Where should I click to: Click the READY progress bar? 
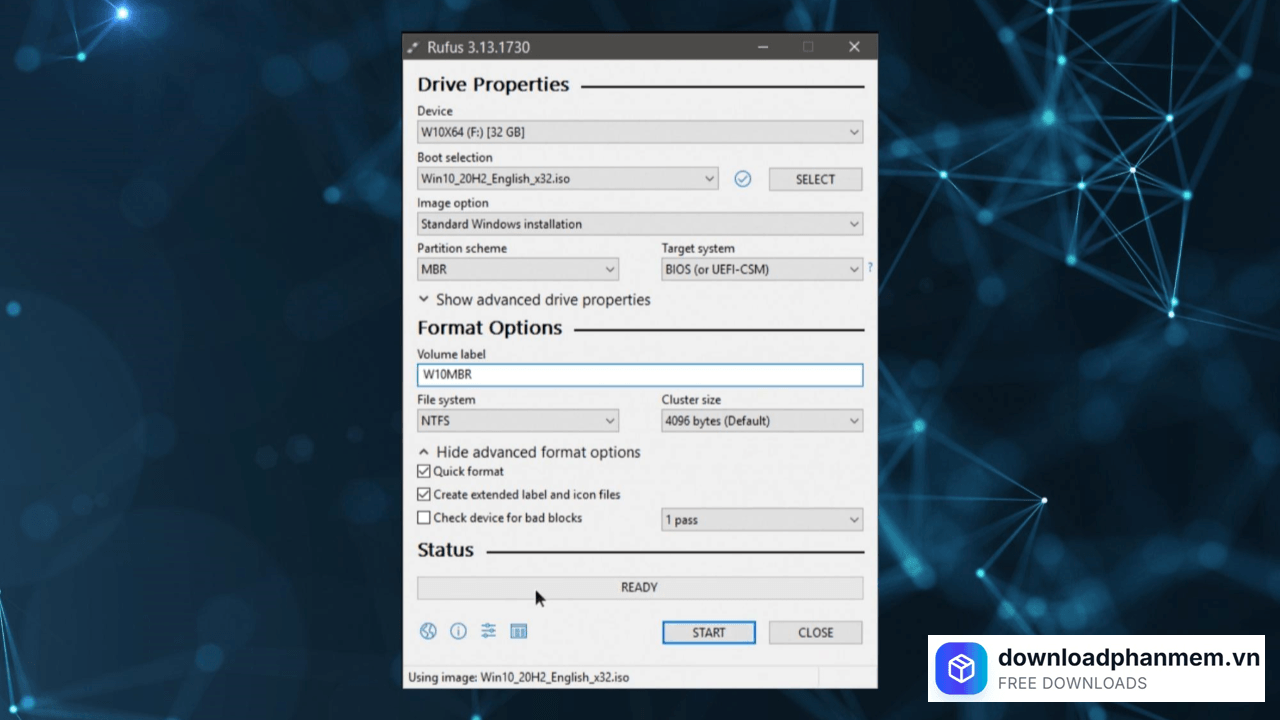640,588
